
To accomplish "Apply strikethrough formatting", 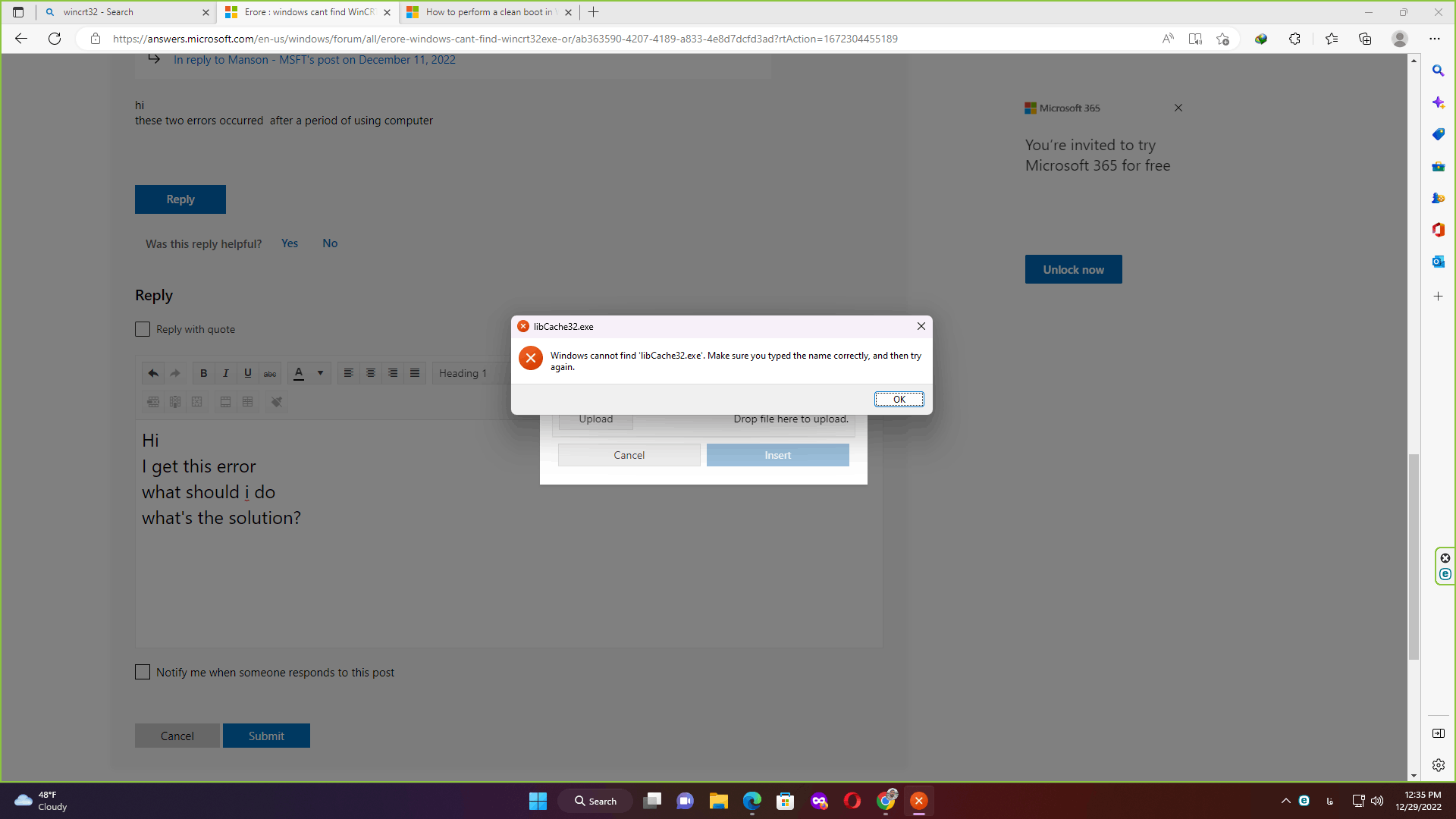I will click(x=270, y=373).
